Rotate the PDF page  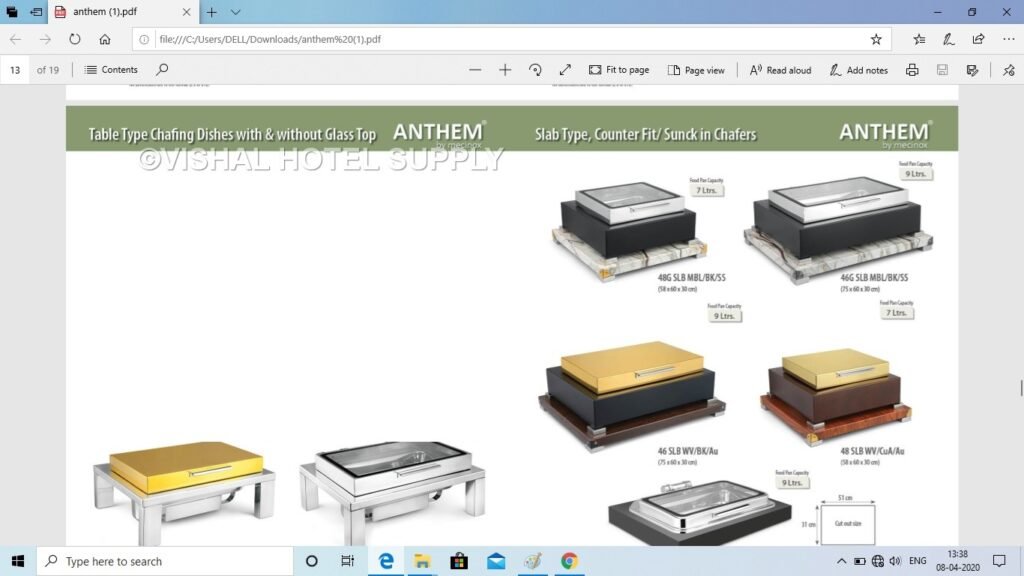point(535,70)
